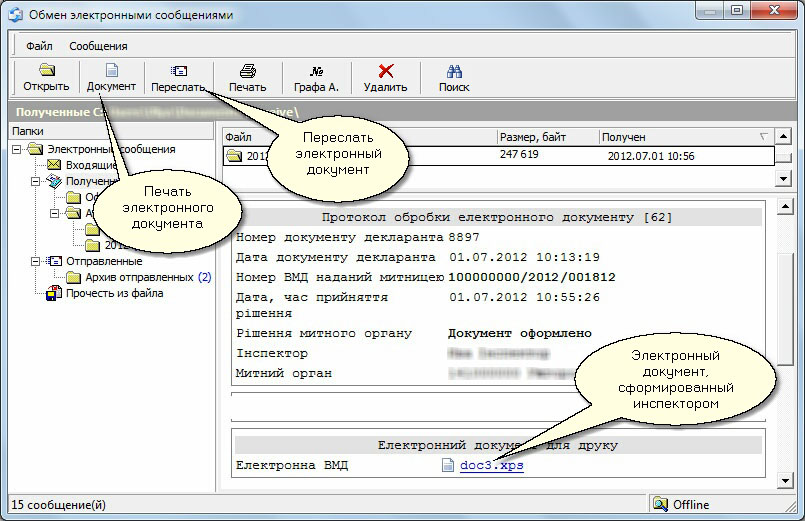Close the Обмен электронными сообщениями window
805x521 pixels.
775,11
